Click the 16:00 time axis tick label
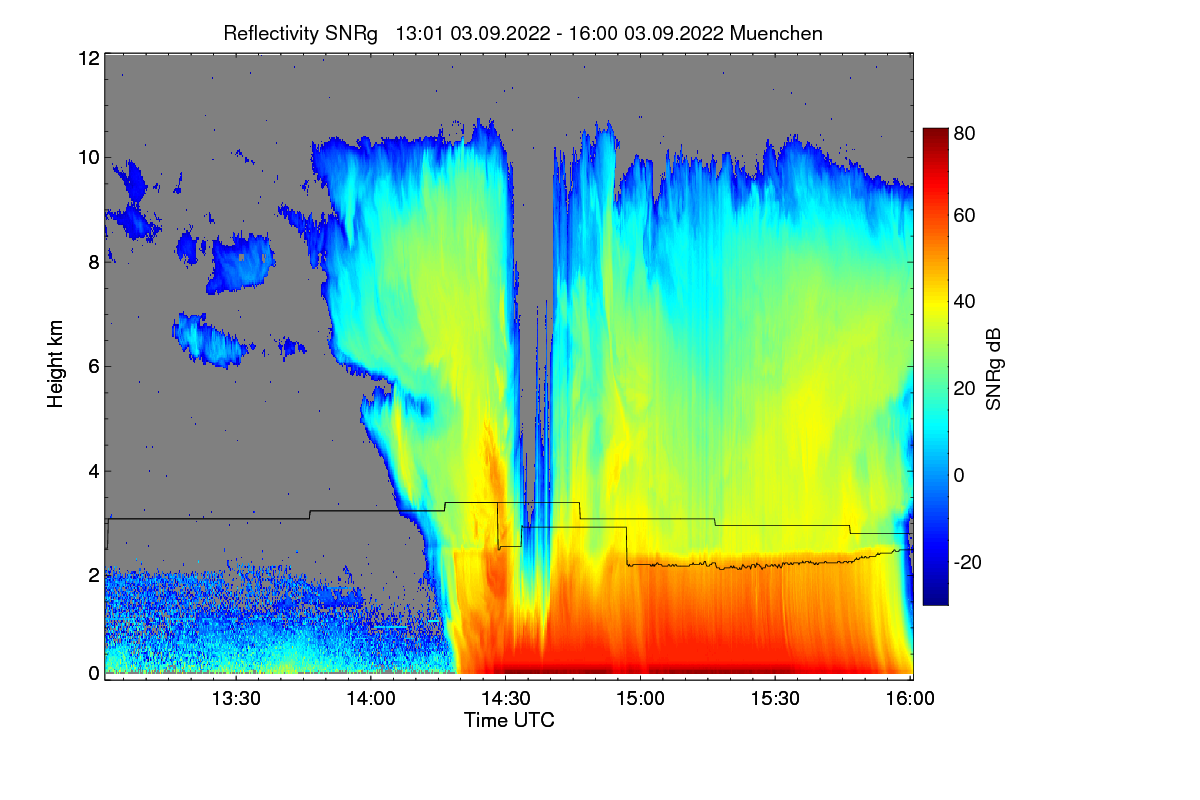The height and width of the screenshot is (800, 1200). tap(909, 699)
